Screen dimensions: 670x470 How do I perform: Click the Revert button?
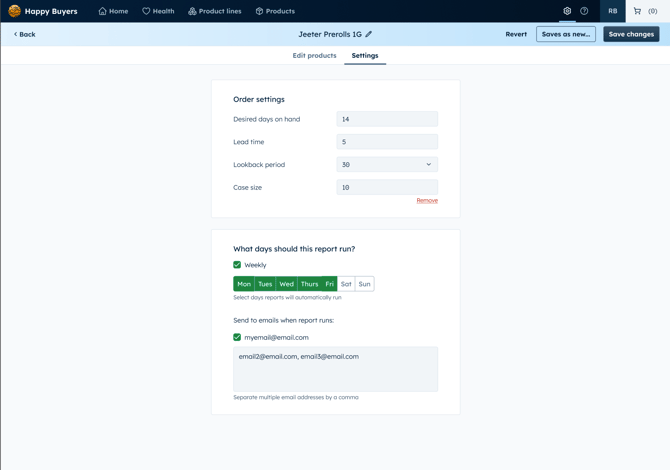tap(516, 34)
